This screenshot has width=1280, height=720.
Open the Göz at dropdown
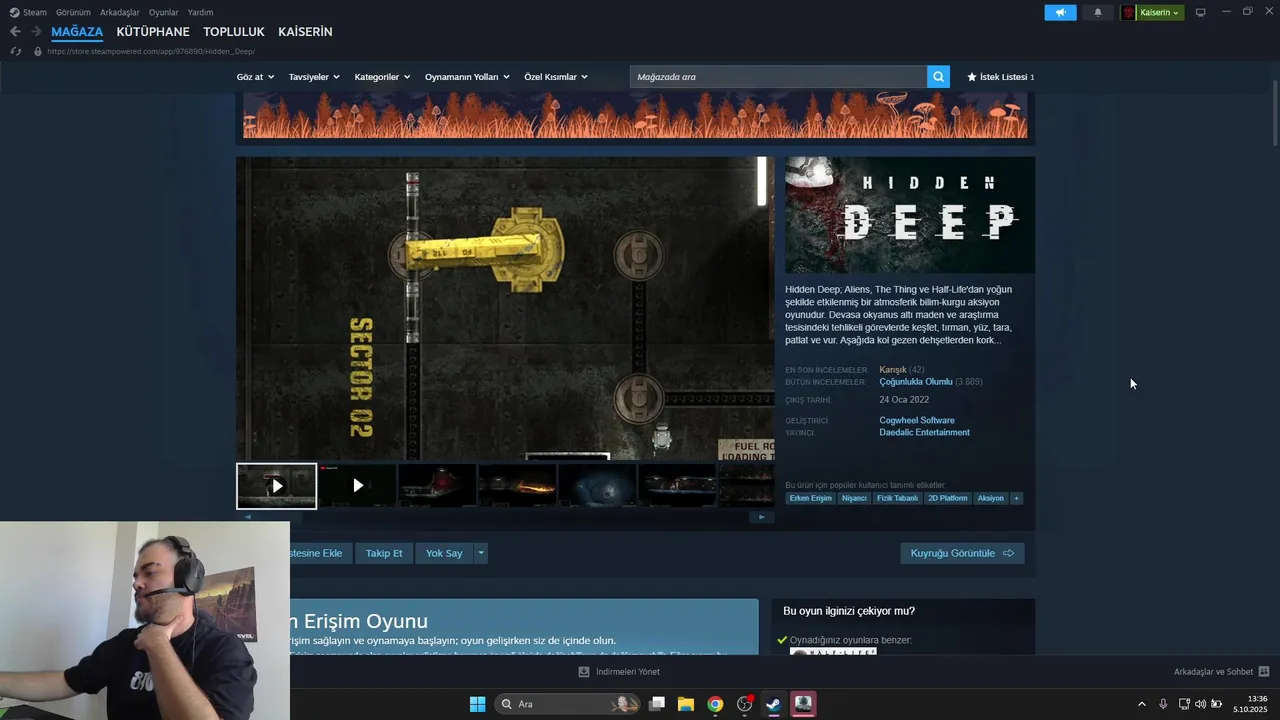(255, 77)
